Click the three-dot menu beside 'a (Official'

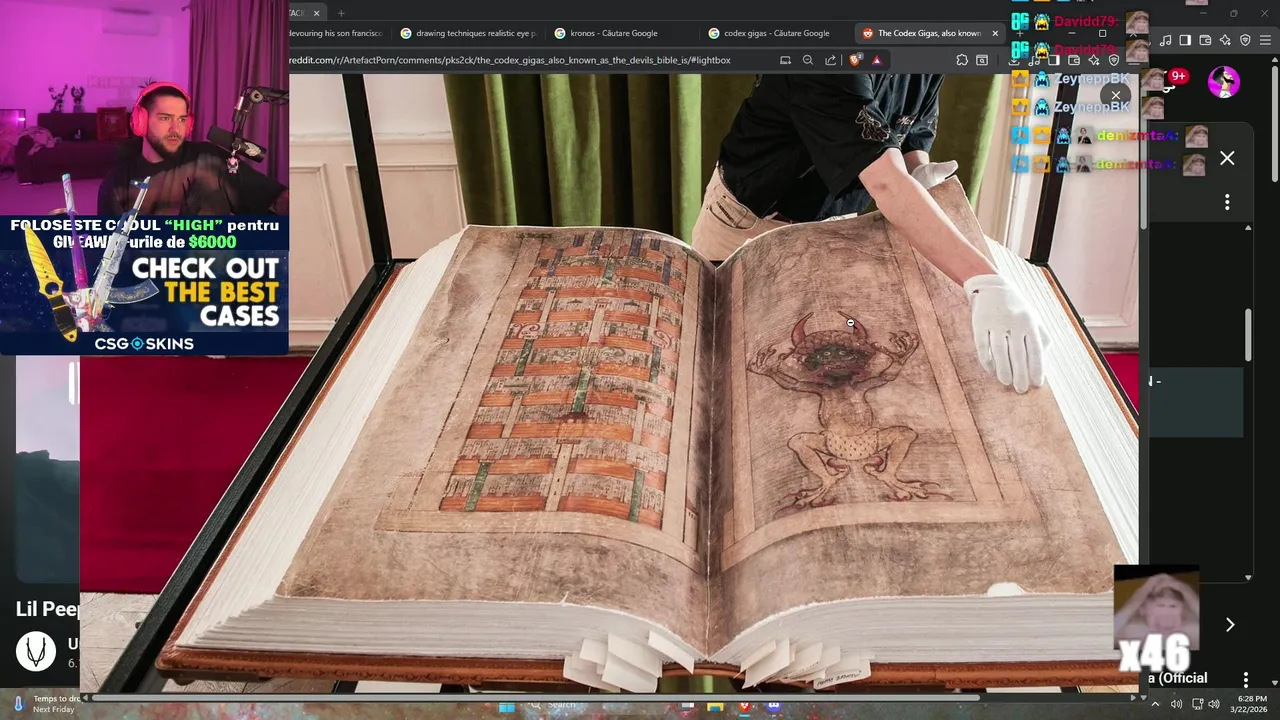coord(1245,679)
